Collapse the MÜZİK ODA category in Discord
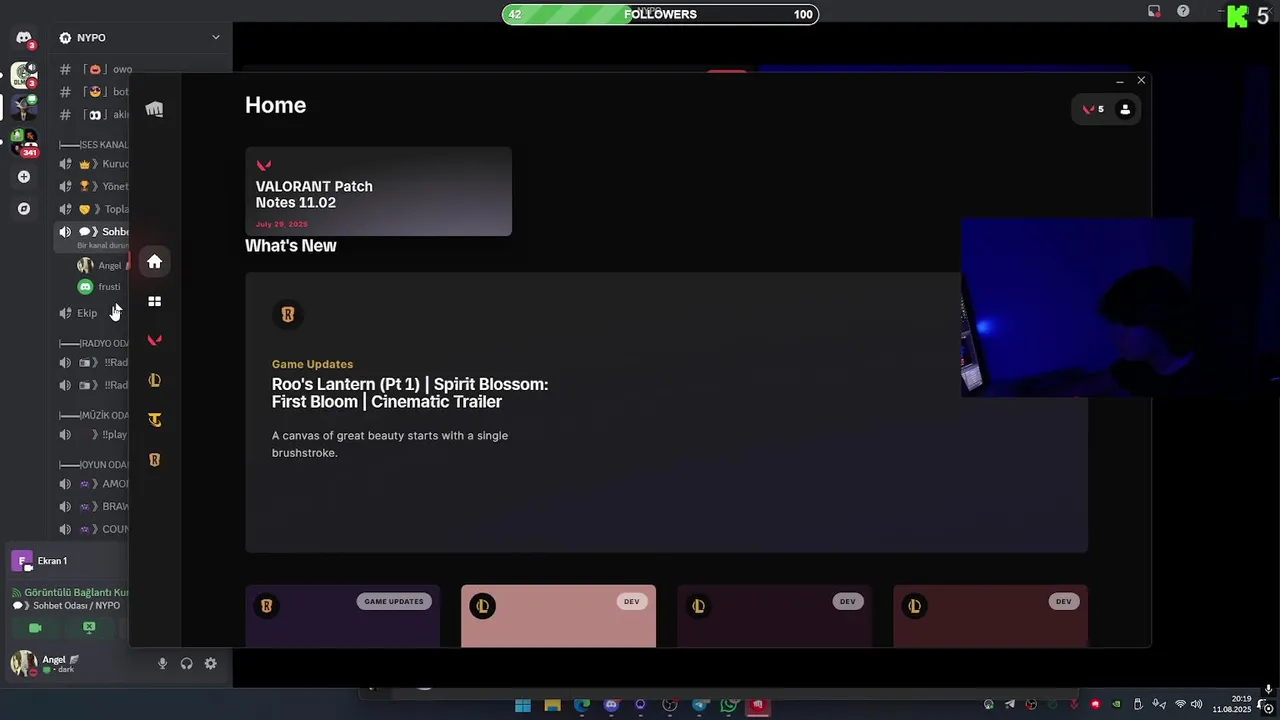The image size is (1280, 720). [94, 416]
